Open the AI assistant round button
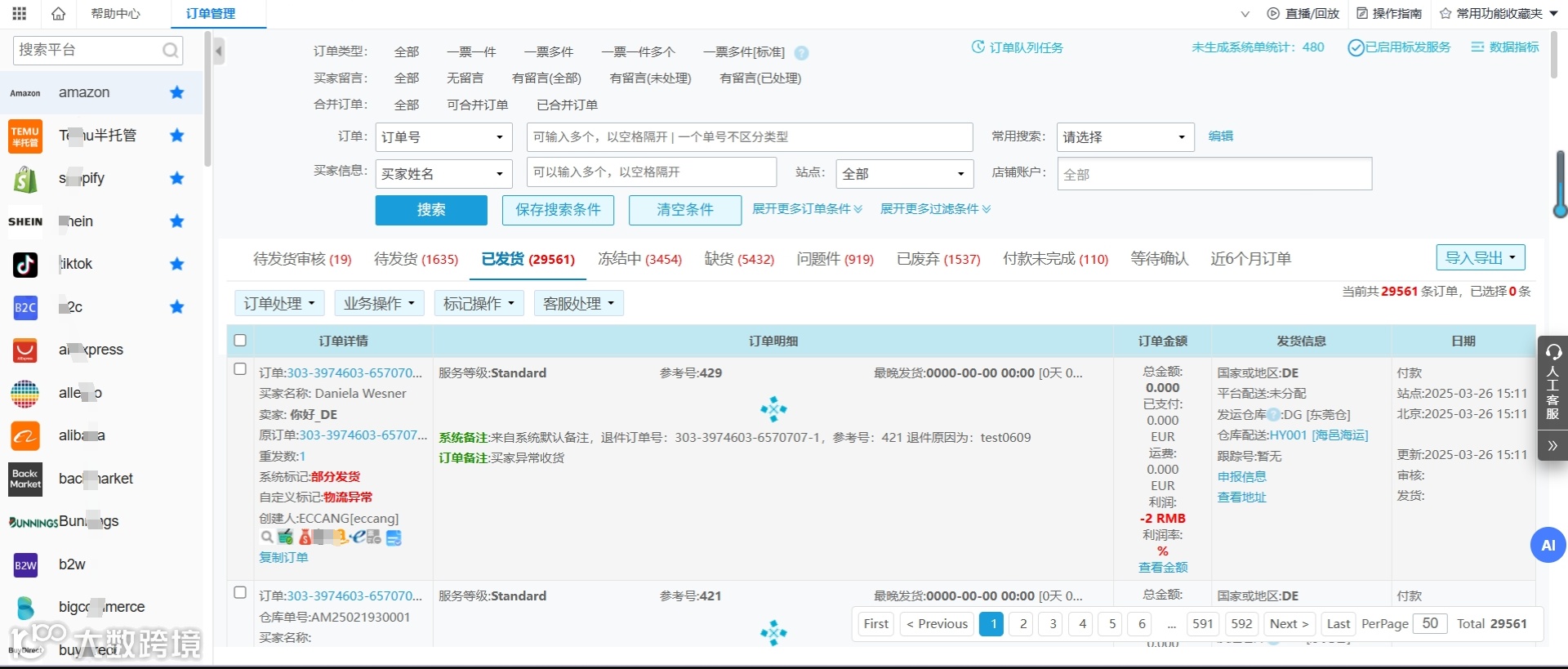Viewport: 1568px width, 669px height. click(x=1548, y=545)
